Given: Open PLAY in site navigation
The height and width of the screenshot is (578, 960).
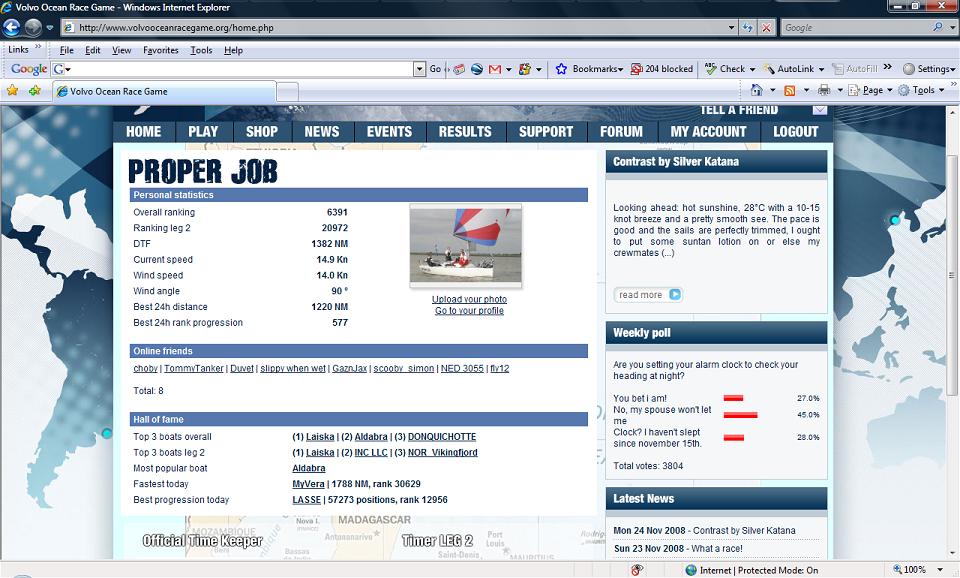Looking at the screenshot, I should (x=203, y=132).
